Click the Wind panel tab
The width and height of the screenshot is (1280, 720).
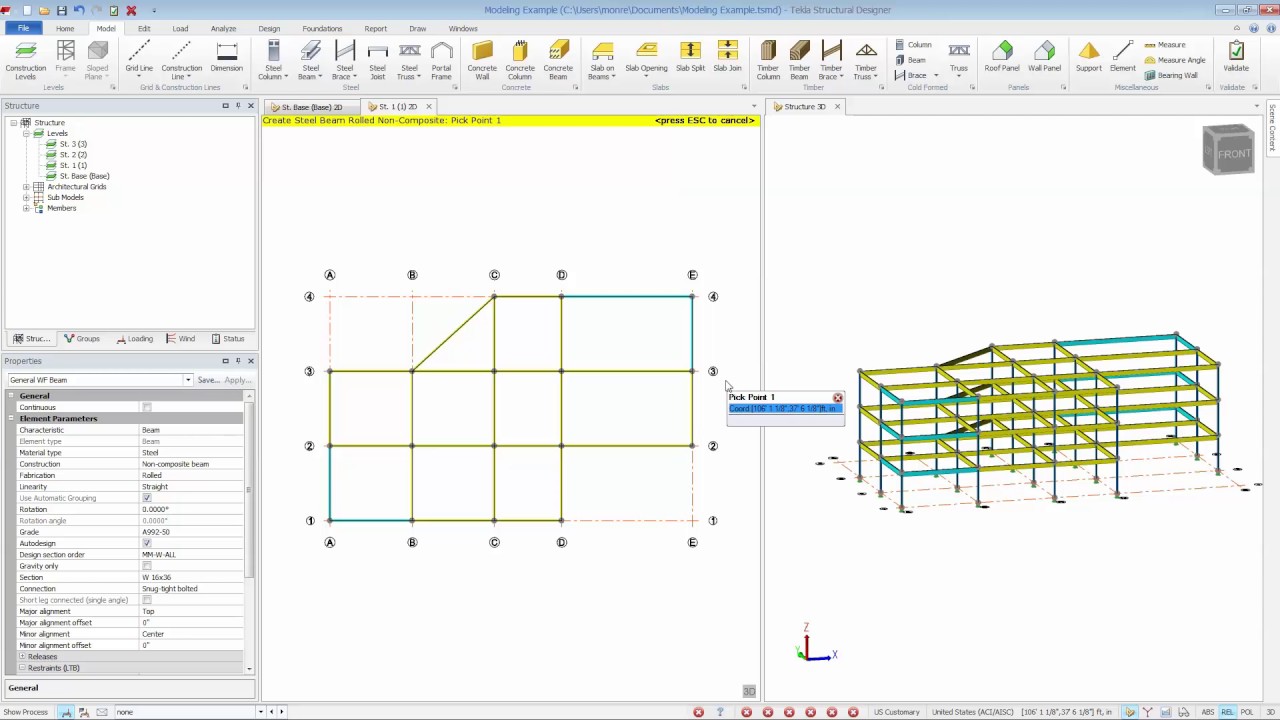tap(180, 339)
